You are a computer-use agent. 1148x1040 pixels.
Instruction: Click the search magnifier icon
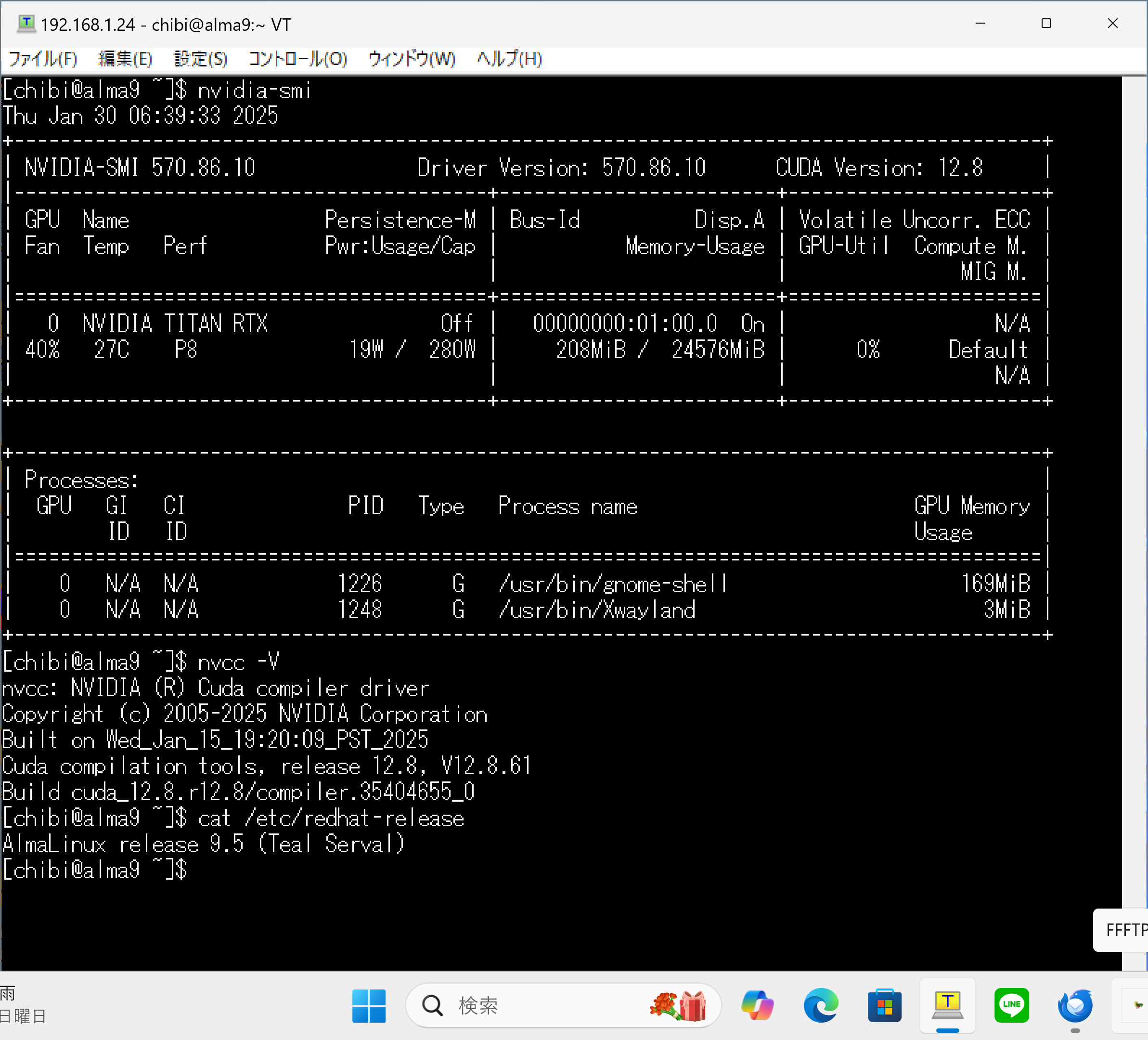click(432, 1005)
